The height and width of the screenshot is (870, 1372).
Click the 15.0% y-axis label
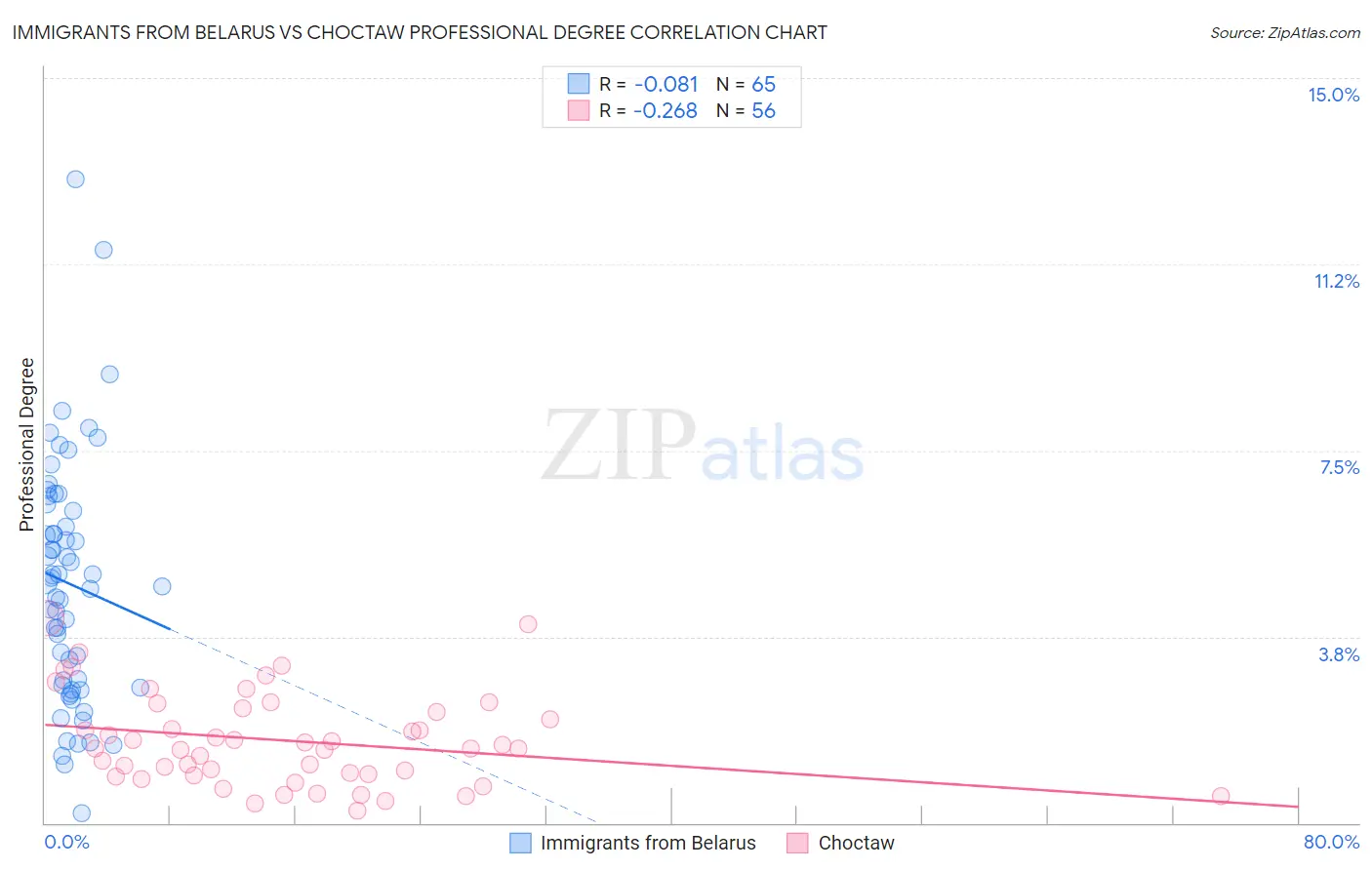(x=1333, y=95)
